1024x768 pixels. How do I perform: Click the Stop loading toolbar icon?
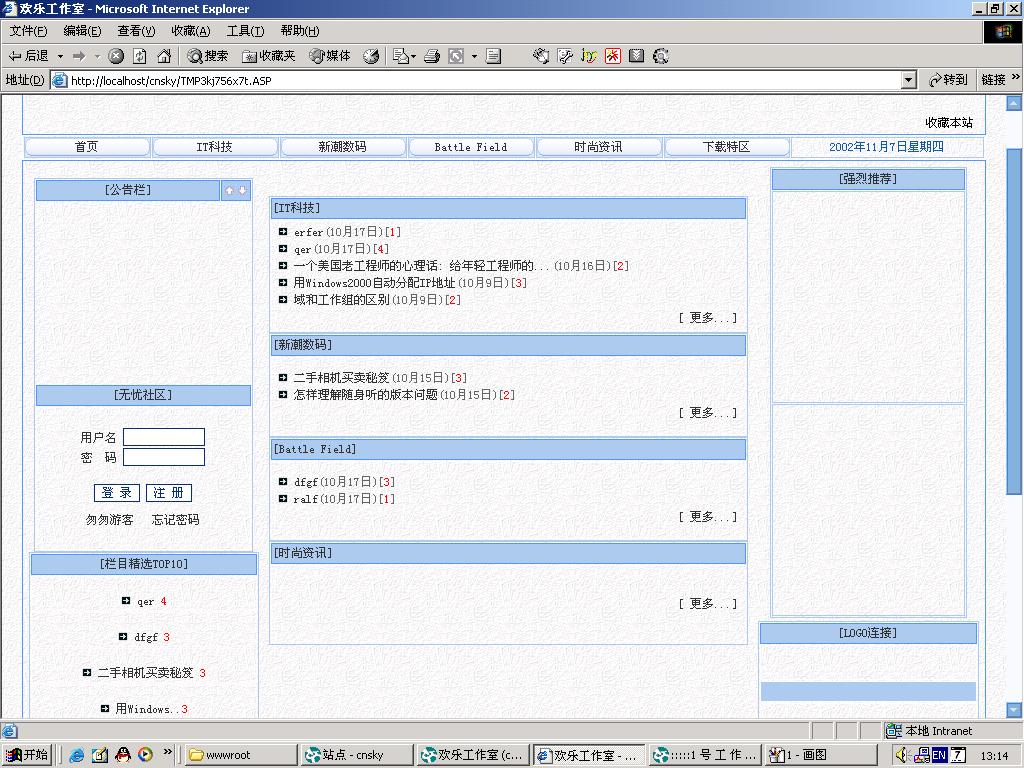116,56
